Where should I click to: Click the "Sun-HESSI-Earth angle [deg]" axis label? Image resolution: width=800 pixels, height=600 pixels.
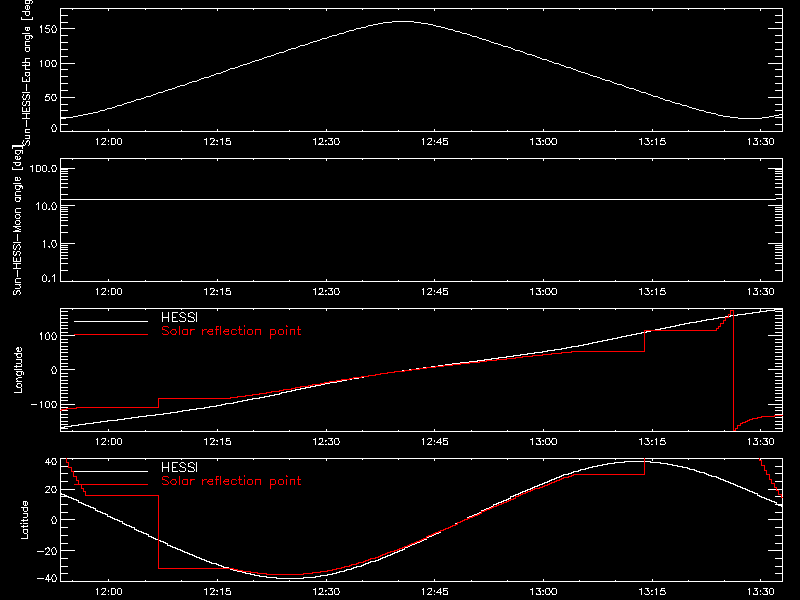point(27,72)
